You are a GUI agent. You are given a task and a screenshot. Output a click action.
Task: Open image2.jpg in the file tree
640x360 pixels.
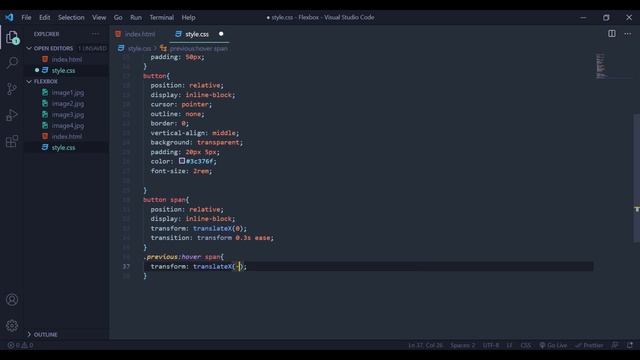click(x=68, y=104)
